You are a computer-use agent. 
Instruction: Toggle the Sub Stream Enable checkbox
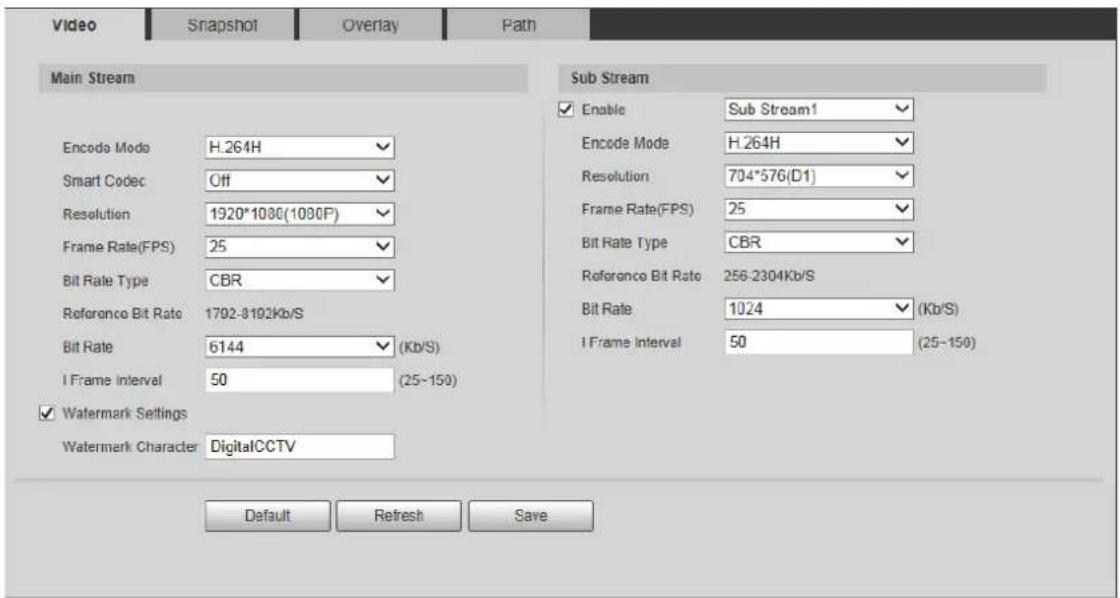[567, 110]
